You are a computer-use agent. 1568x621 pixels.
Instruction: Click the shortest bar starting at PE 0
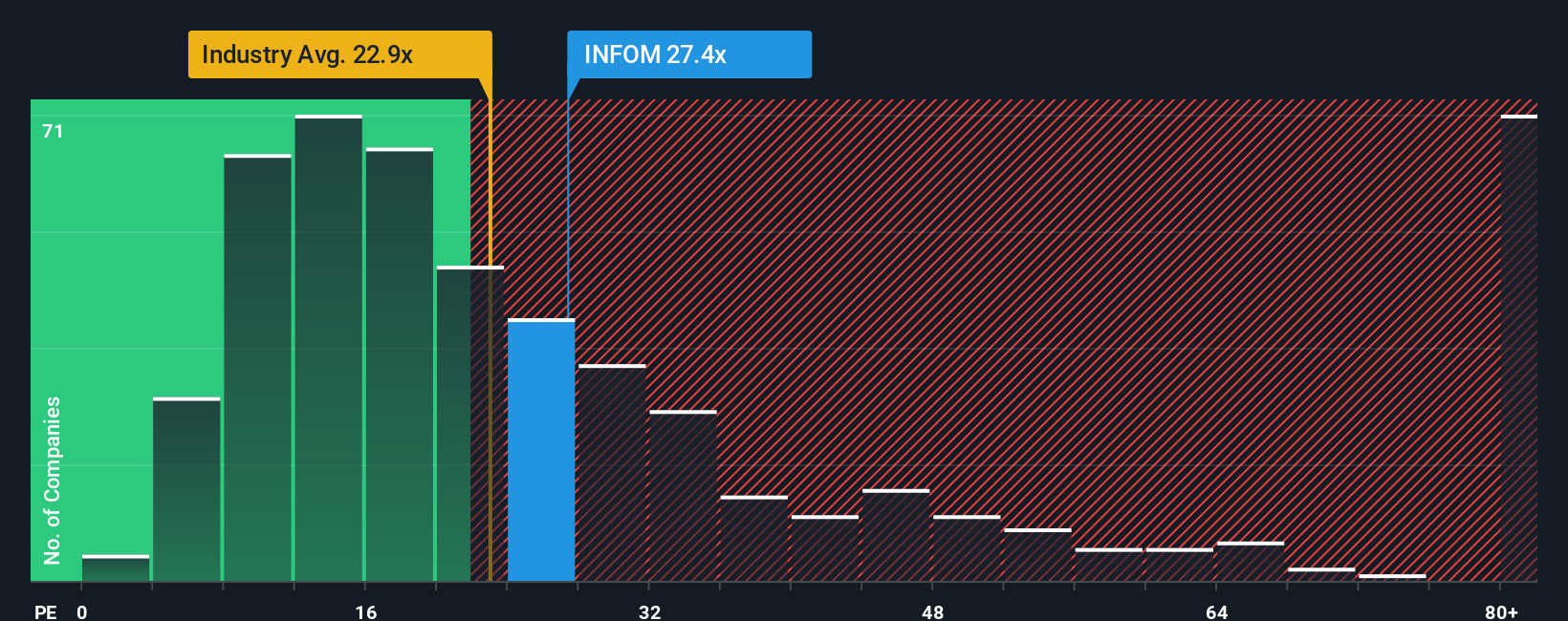116,568
